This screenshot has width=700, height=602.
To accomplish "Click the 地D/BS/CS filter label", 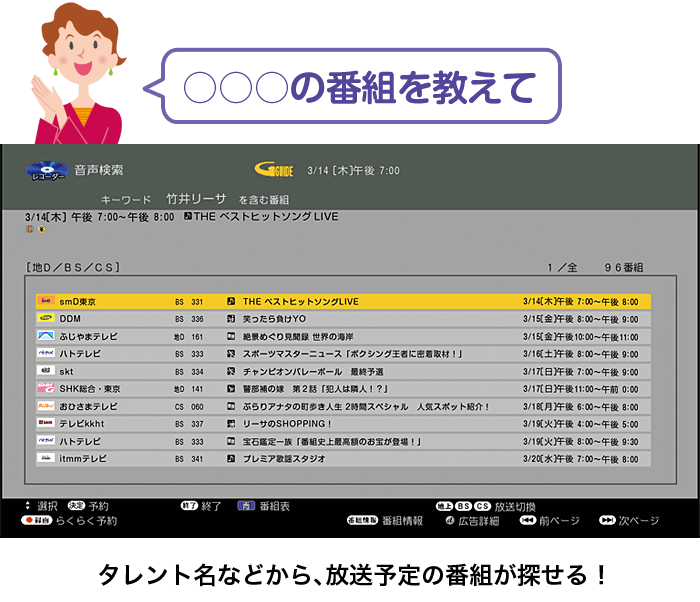I will (x=73, y=267).
